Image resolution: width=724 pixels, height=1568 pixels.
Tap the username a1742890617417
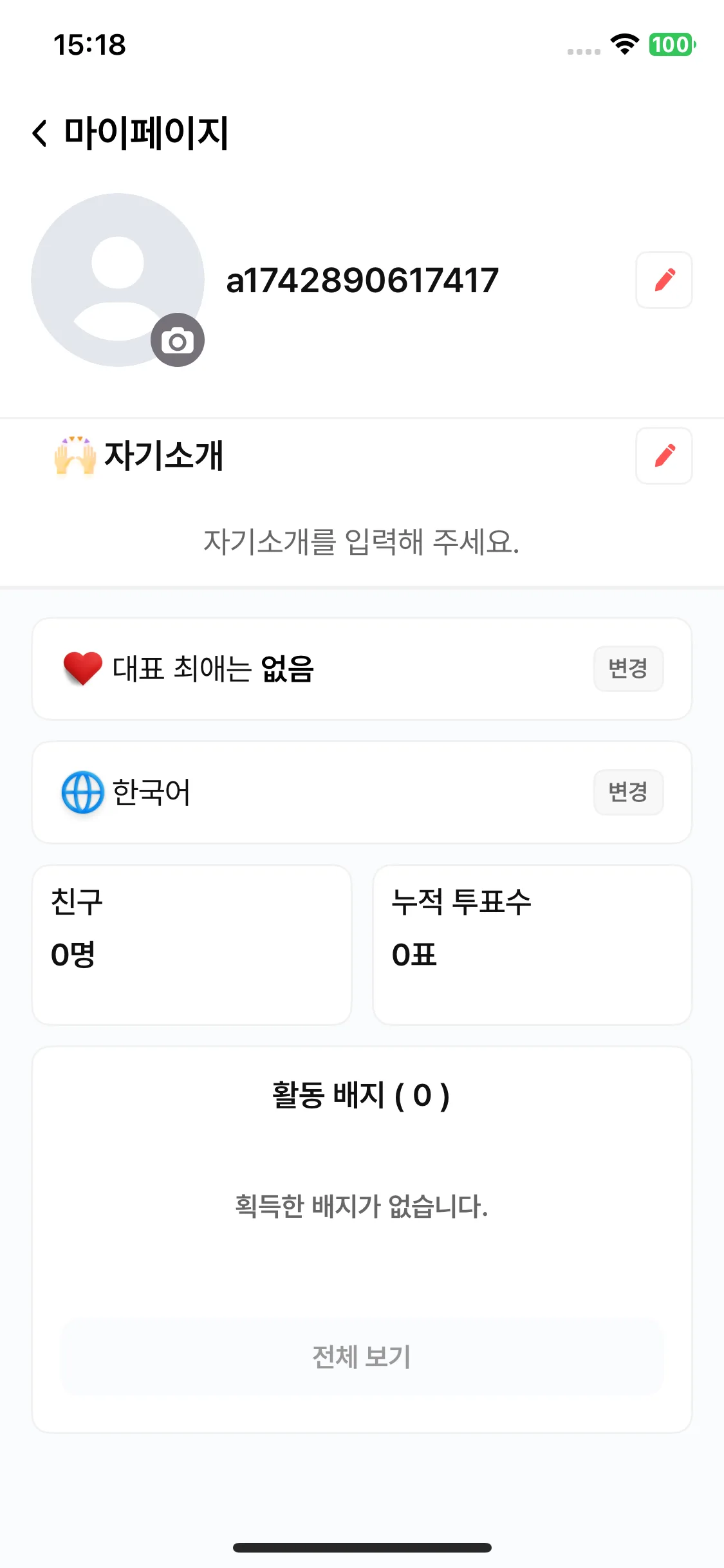point(362,281)
